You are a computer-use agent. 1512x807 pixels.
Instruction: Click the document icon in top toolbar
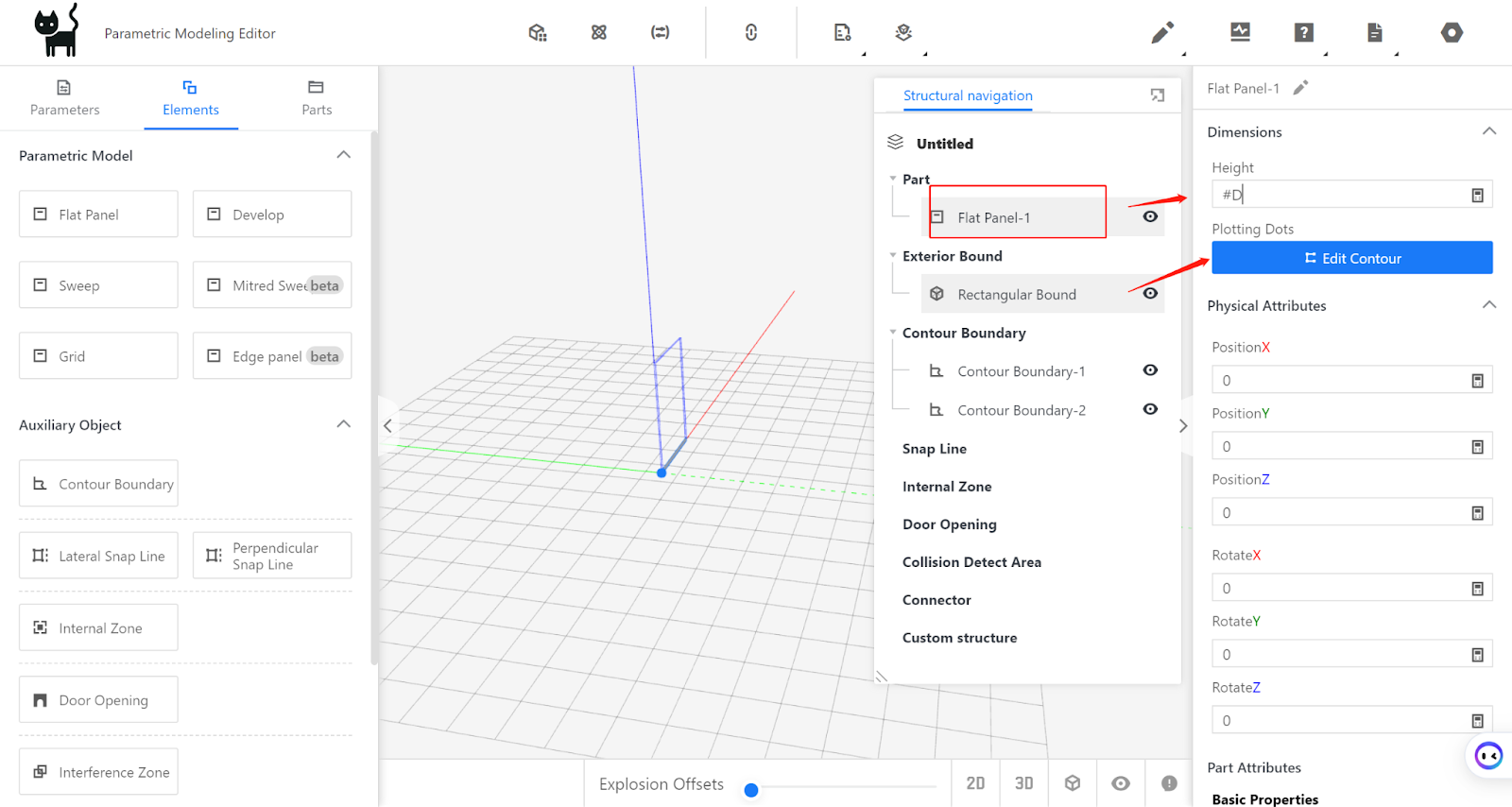1374,33
